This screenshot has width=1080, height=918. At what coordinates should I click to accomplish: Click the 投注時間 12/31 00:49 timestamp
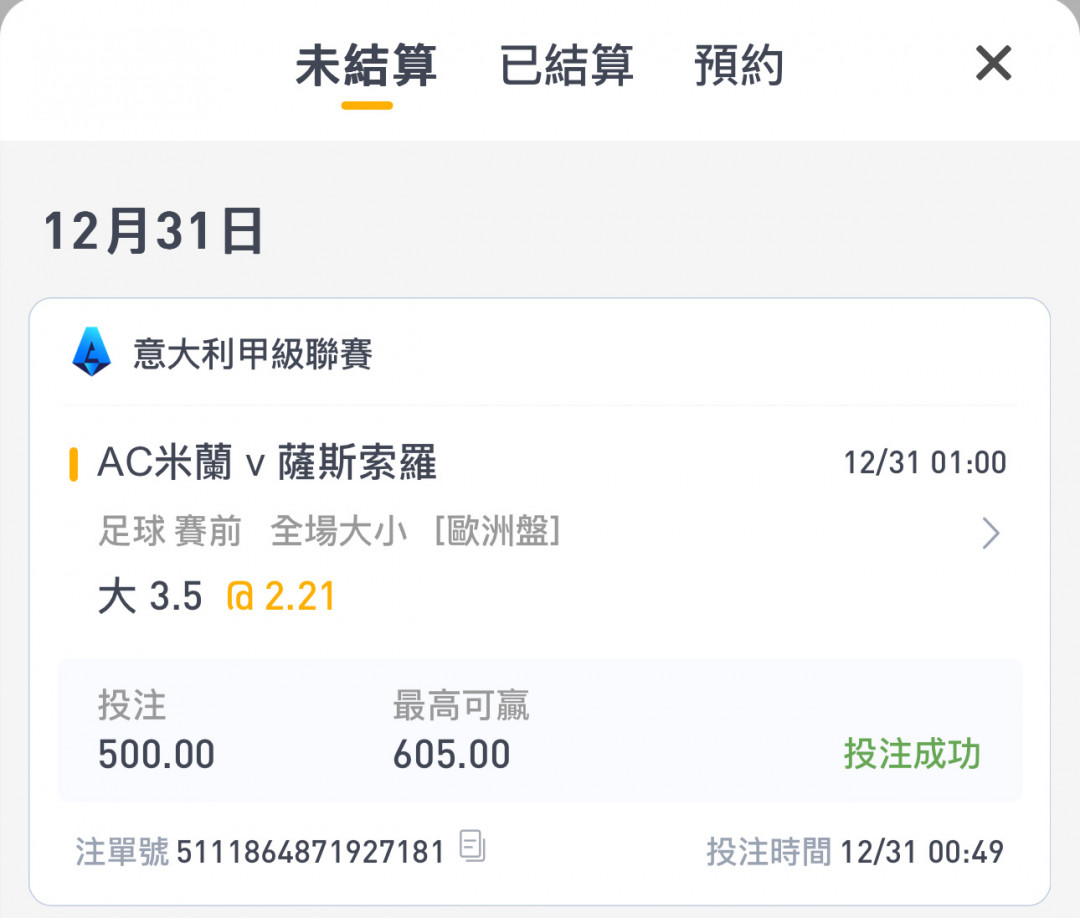click(x=855, y=852)
